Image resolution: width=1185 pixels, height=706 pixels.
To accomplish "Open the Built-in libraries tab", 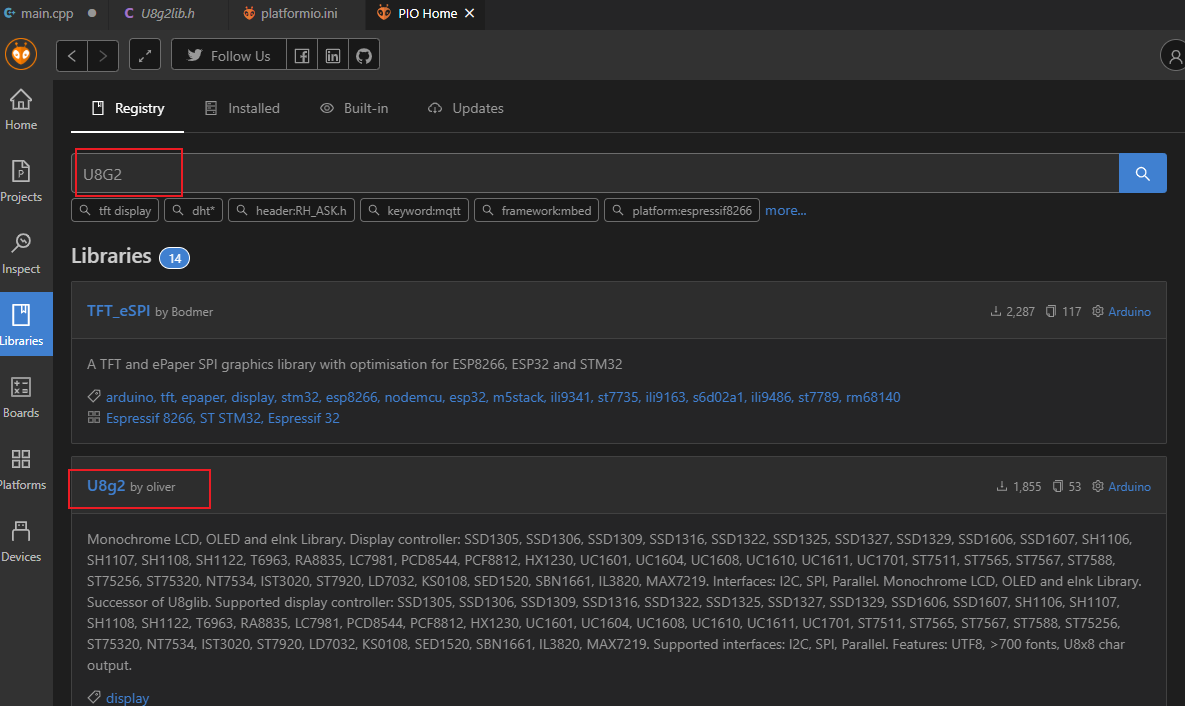I will coord(354,108).
